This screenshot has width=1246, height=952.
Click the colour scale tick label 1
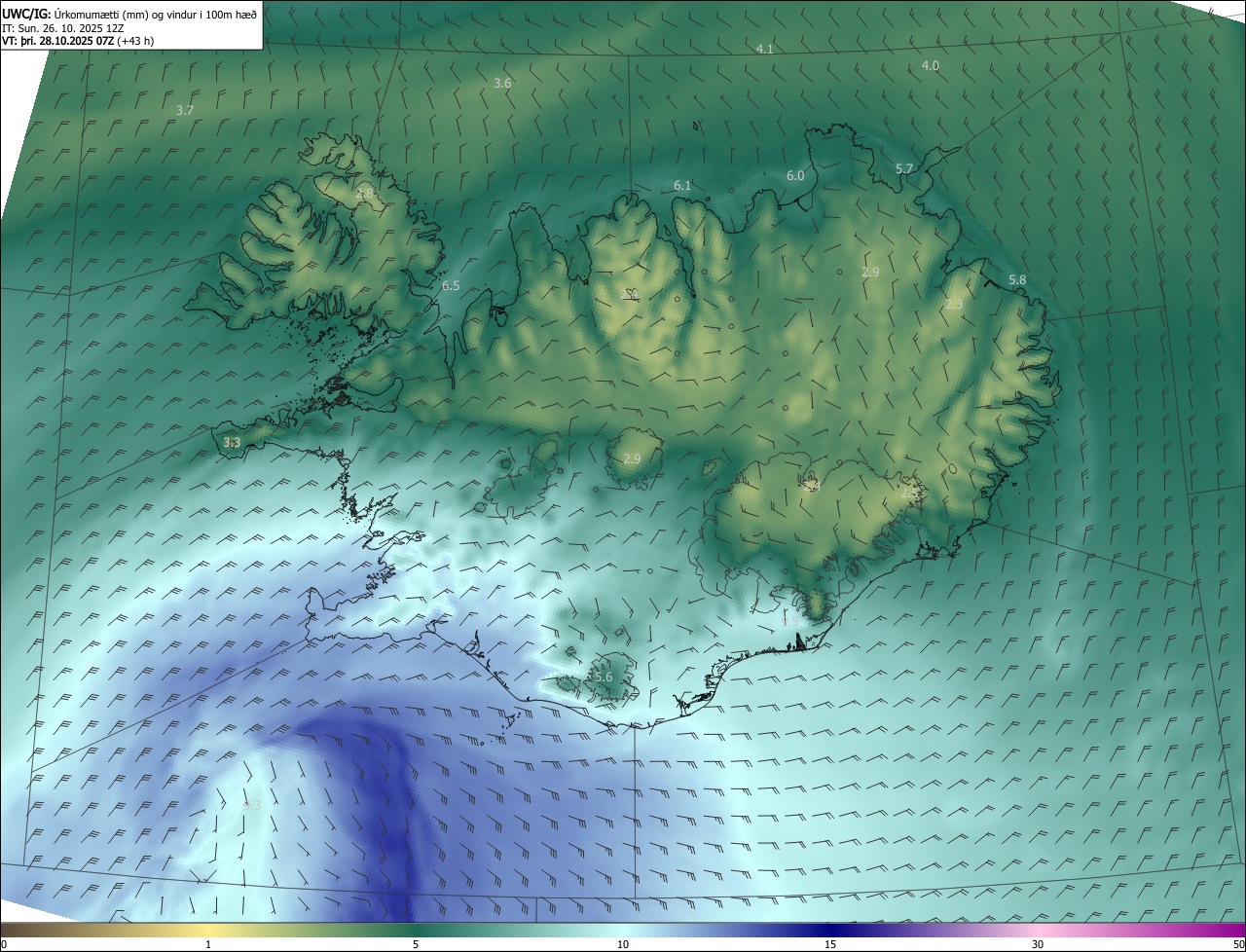(208, 944)
